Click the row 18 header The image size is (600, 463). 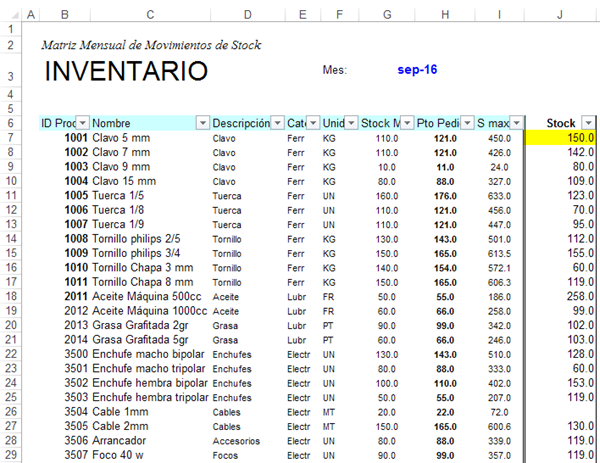pyautogui.click(x=9, y=298)
